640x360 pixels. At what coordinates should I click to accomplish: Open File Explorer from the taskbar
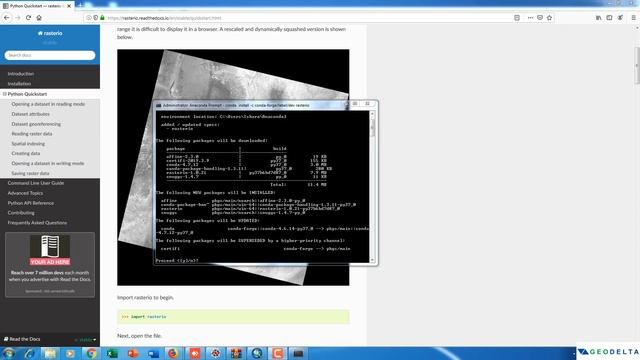click(x=50, y=353)
